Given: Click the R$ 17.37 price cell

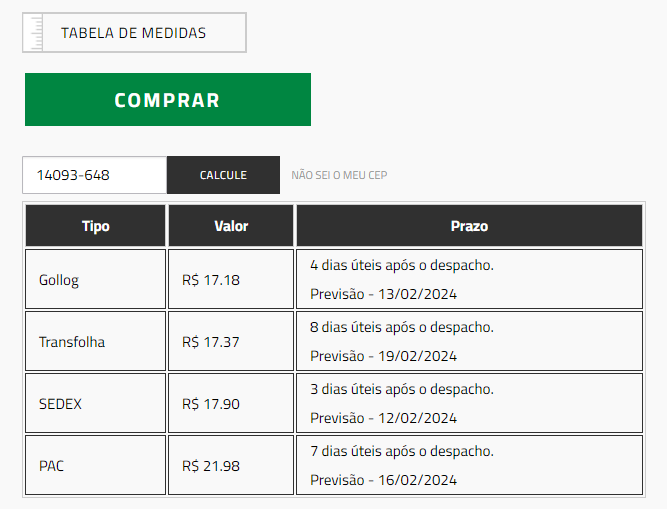Looking at the screenshot, I should click(231, 341).
